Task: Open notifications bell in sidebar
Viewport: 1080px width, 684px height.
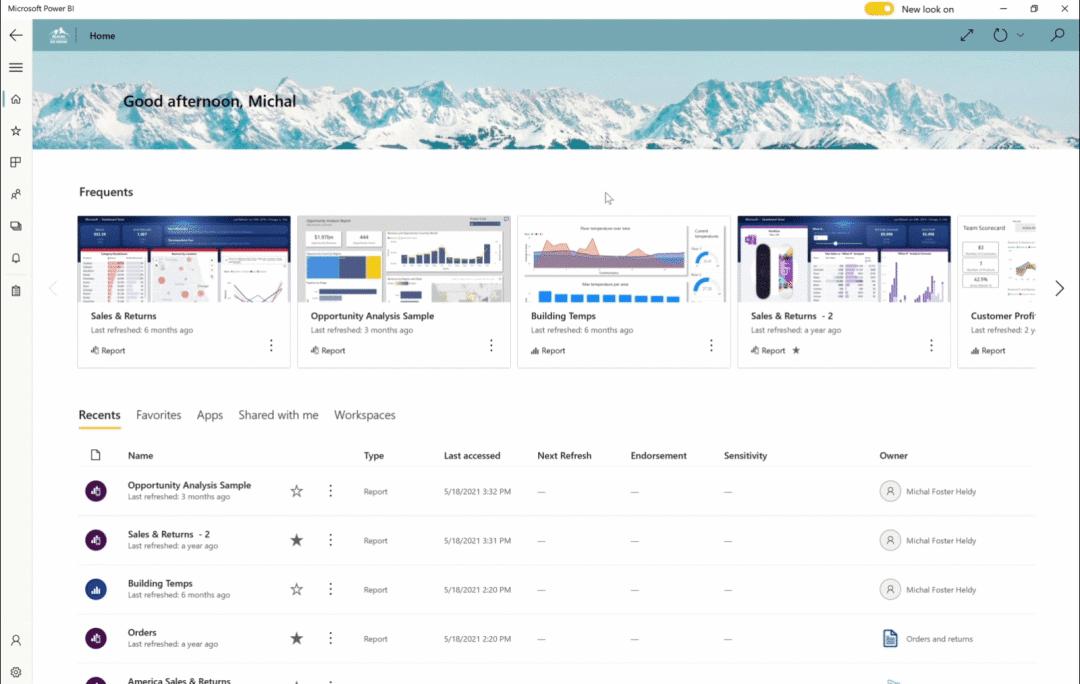Action: tap(16, 258)
